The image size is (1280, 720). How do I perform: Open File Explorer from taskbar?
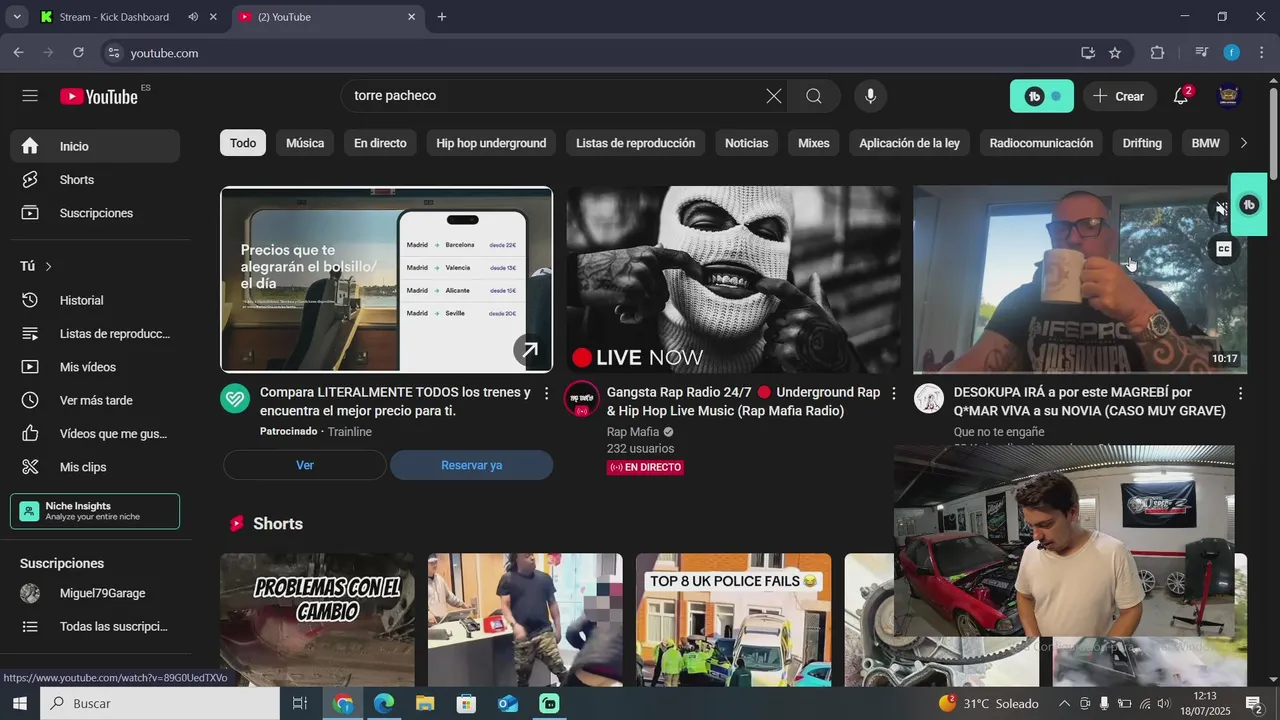[x=425, y=703]
